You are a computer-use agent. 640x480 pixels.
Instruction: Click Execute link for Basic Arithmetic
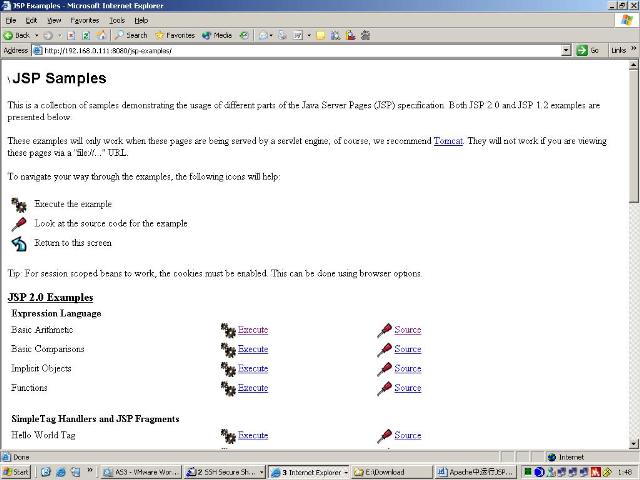point(253,330)
